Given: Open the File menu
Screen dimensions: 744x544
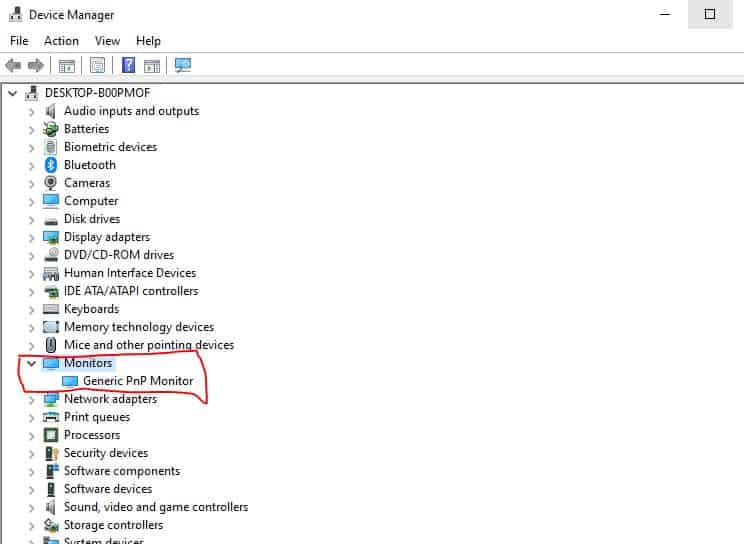Looking at the screenshot, I should [x=19, y=41].
